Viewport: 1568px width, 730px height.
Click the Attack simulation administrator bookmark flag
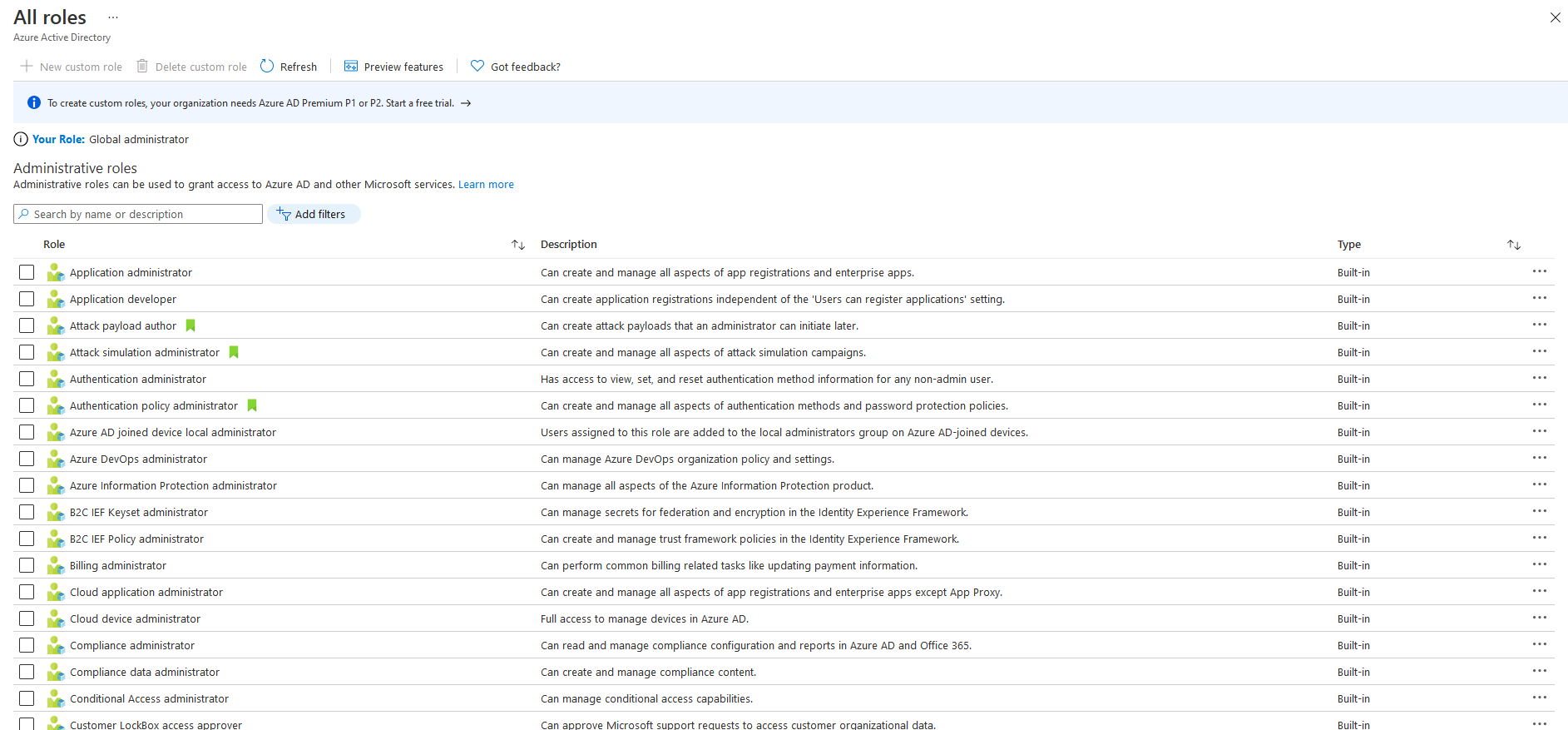(234, 352)
